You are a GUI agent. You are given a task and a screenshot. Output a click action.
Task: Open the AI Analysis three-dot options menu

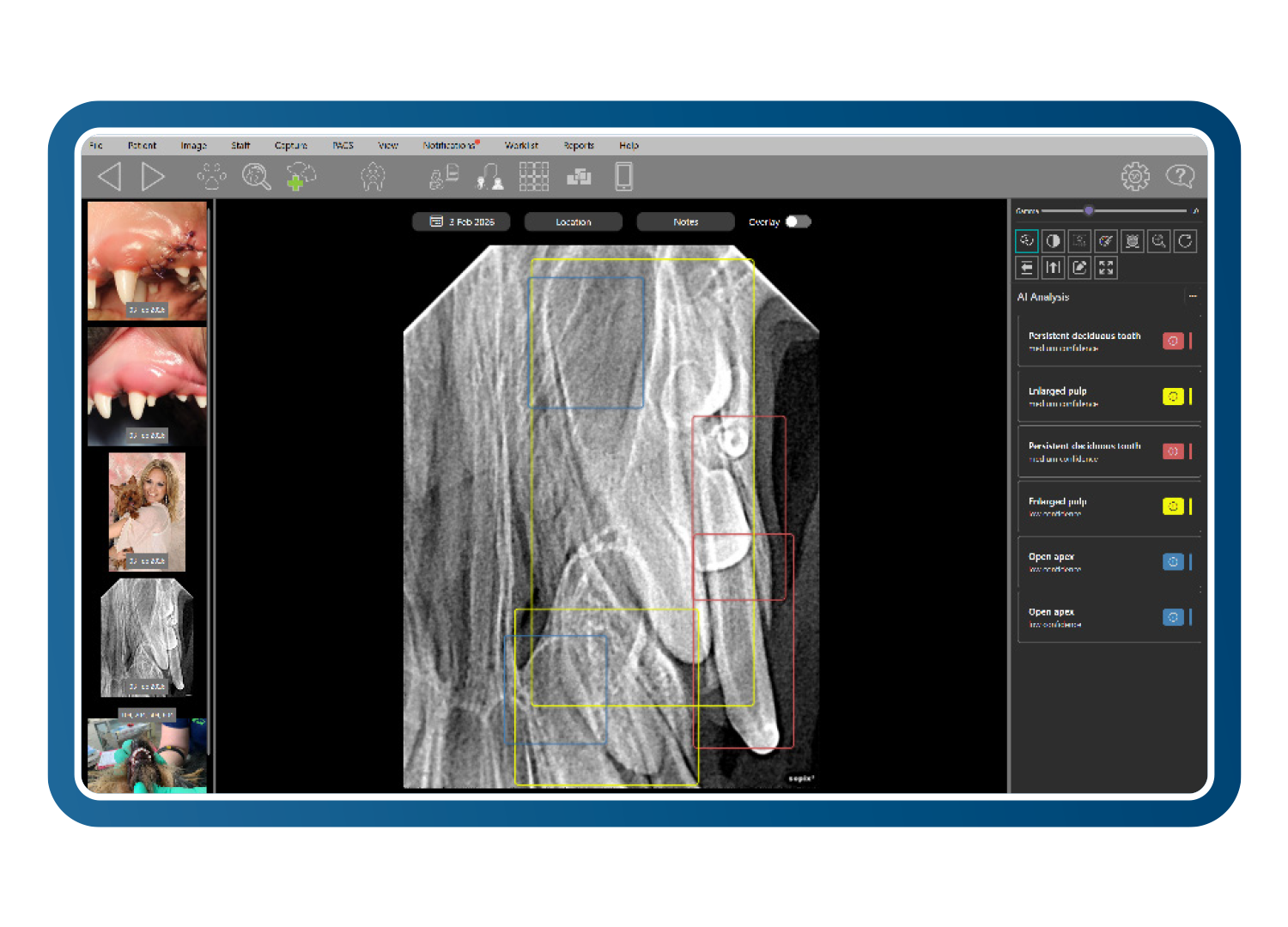coord(1192,296)
